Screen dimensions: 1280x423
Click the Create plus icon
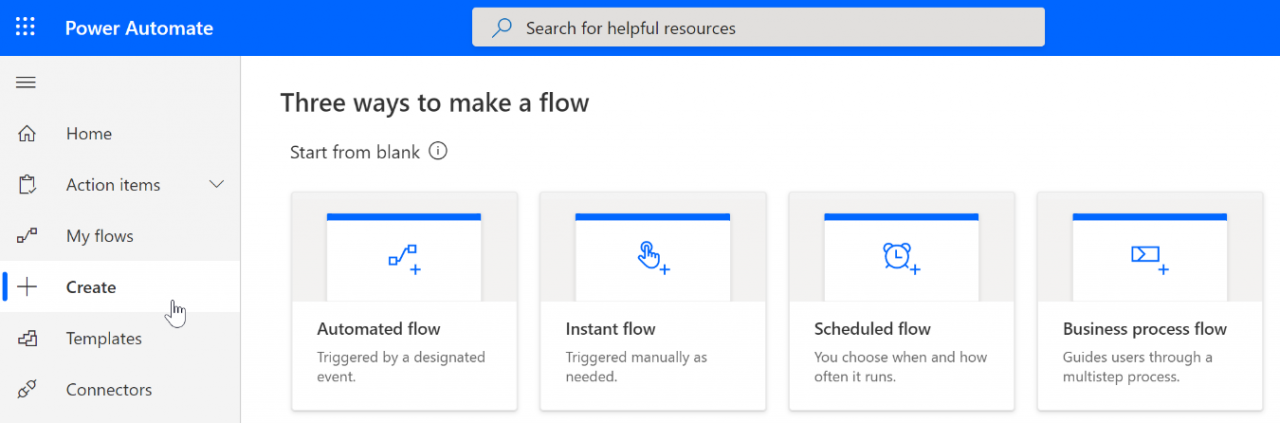coord(27,287)
